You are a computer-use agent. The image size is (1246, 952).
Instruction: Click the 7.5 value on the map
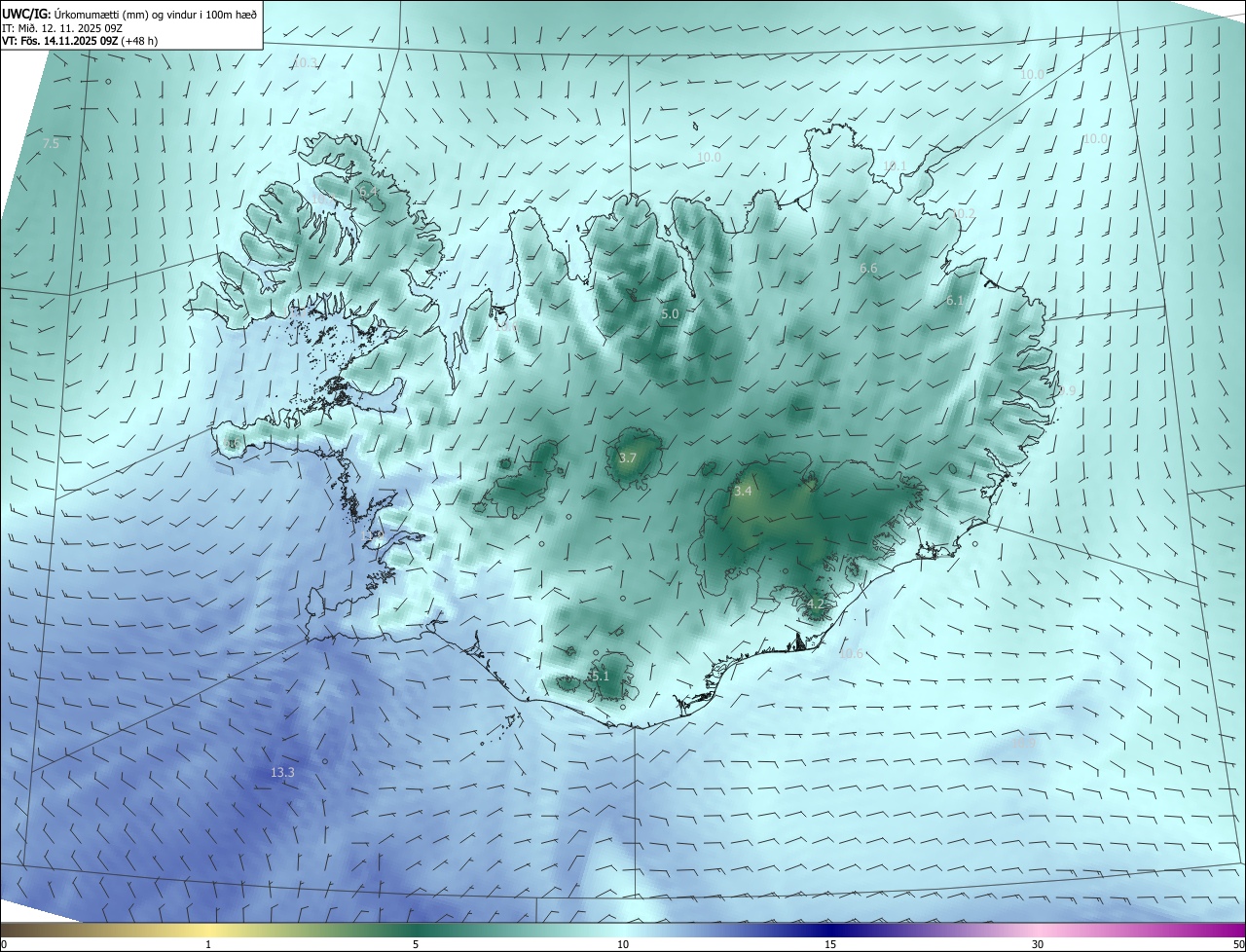coord(51,143)
